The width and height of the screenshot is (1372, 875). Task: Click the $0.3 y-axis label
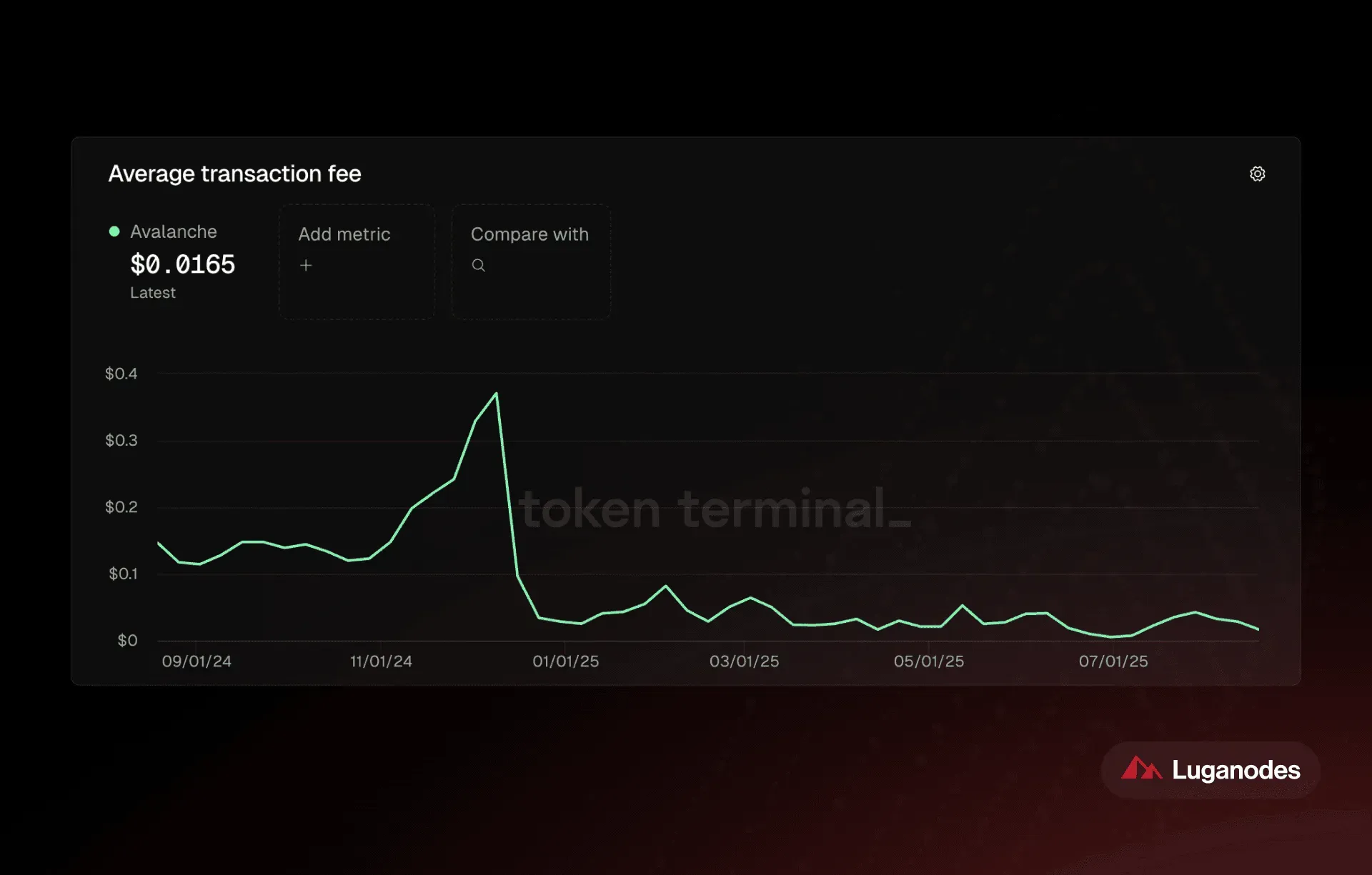[x=121, y=440]
